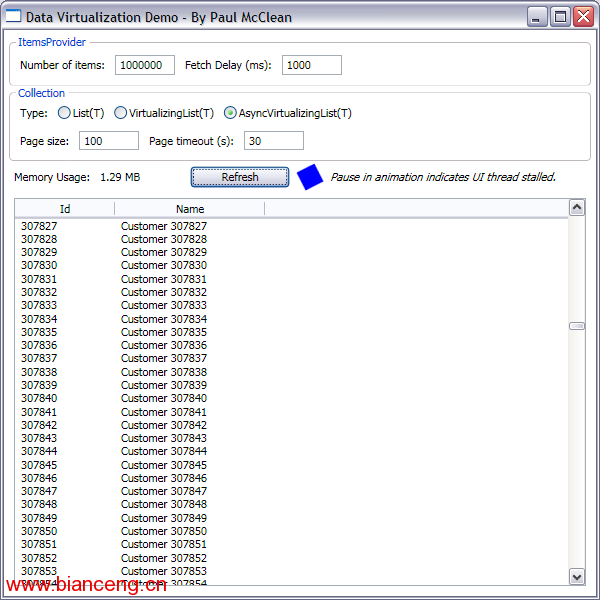Select row with Id 307833
The height and width of the screenshot is (600, 600).
[x=292, y=305]
